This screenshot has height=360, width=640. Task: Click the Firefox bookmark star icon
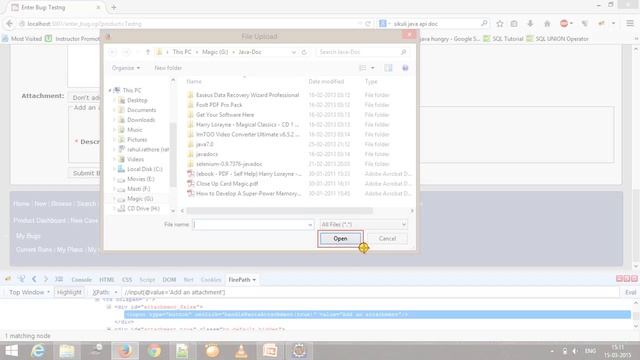(500, 24)
